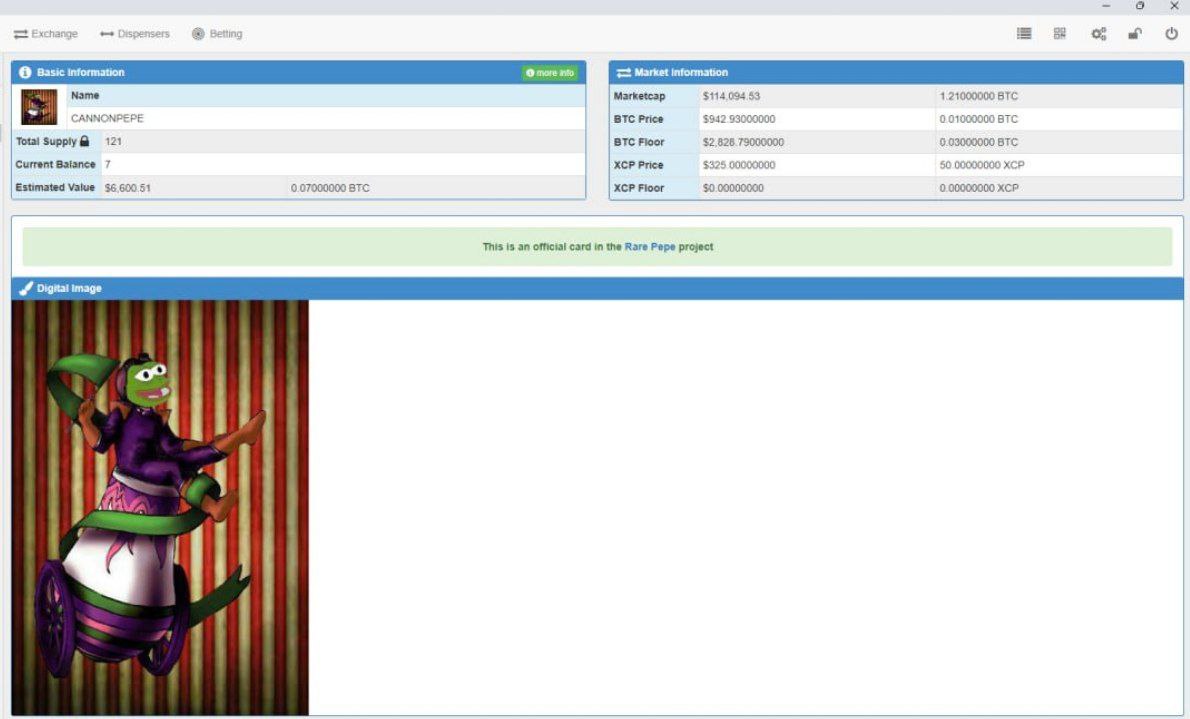Image resolution: width=1190 pixels, height=719 pixels.
Task: Click the list view icon in top bar
Action: [x=1024, y=33]
